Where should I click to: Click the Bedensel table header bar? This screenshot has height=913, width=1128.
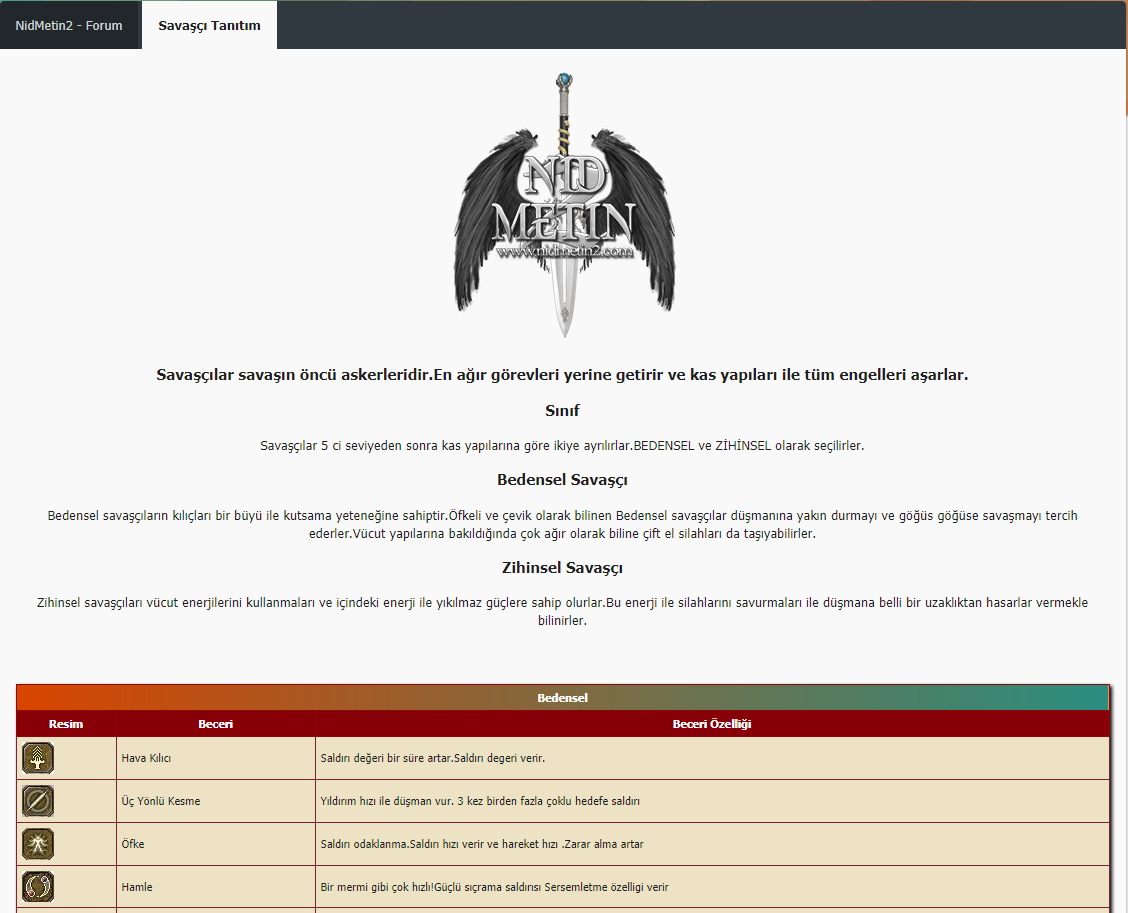[x=563, y=698]
